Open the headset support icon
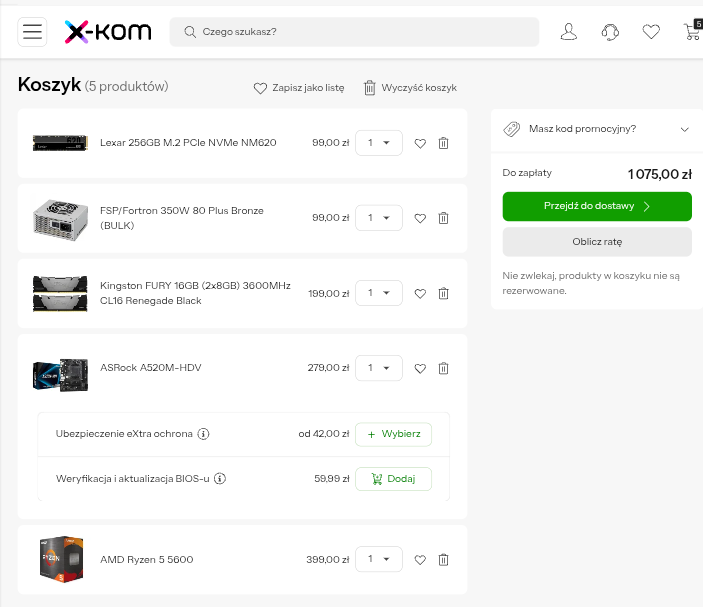The height and width of the screenshot is (607, 703). (610, 32)
